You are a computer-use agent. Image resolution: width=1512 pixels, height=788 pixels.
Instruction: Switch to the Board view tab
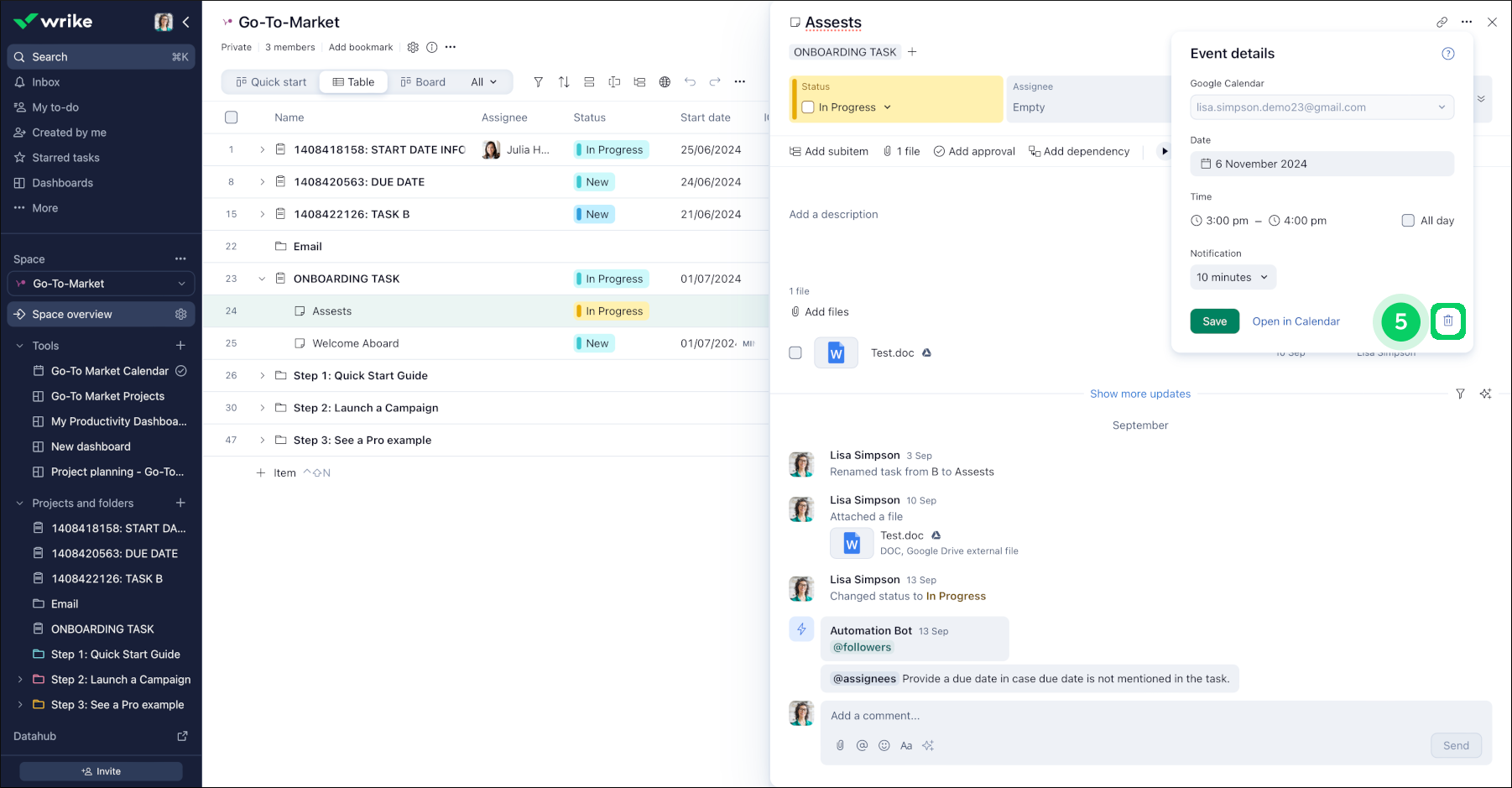[423, 82]
